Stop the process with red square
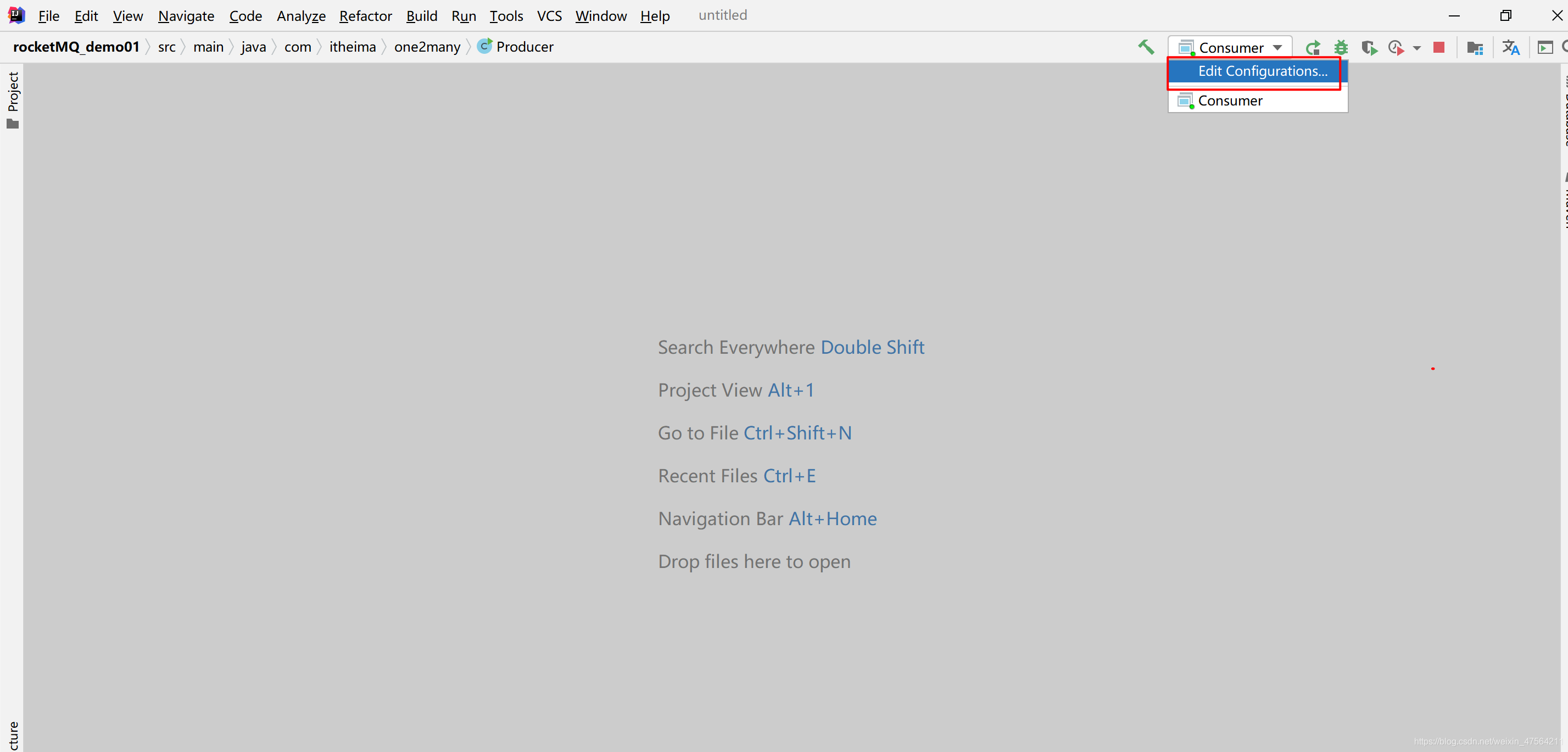This screenshot has height=752, width=1568. pyautogui.click(x=1439, y=47)
